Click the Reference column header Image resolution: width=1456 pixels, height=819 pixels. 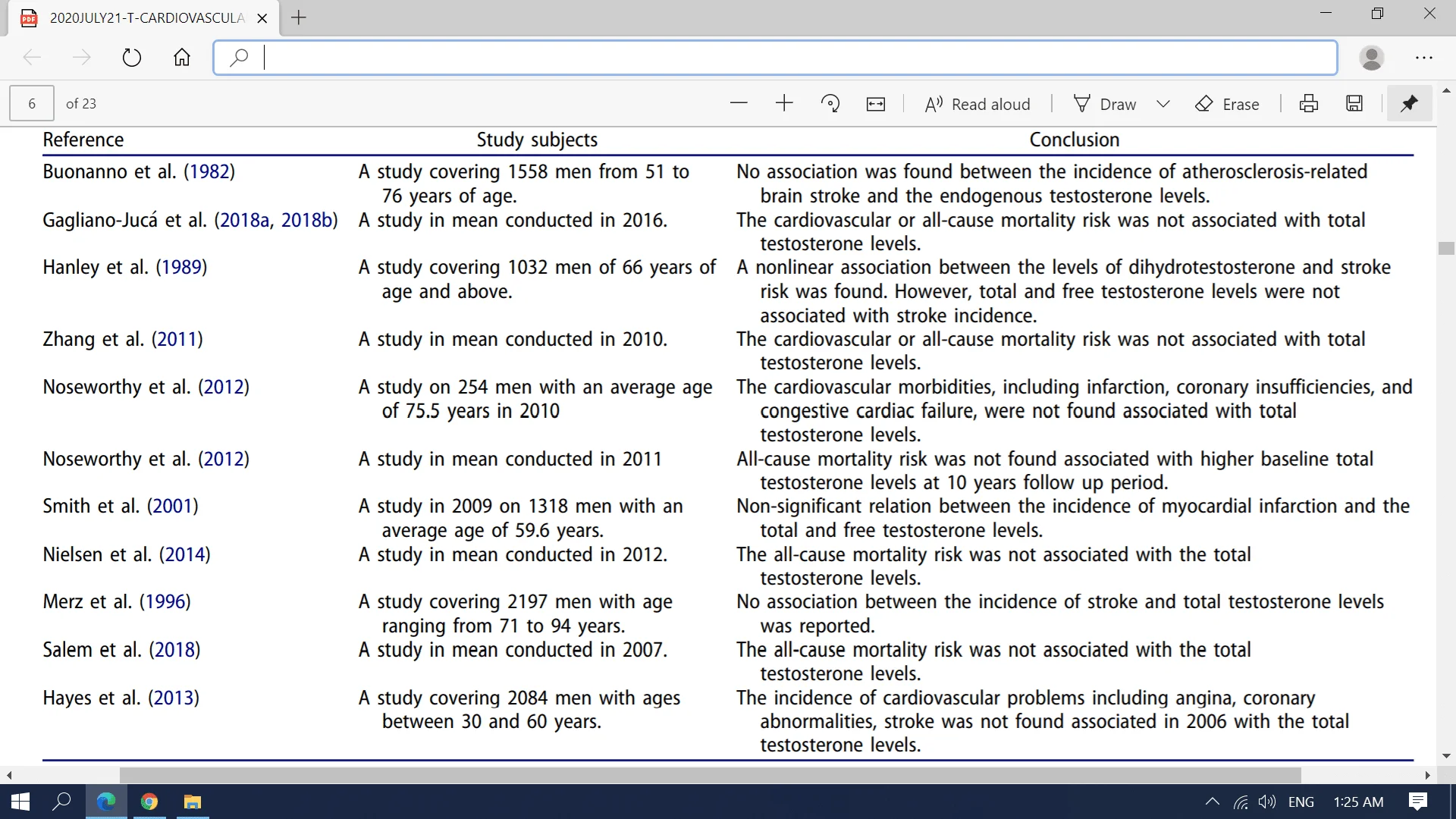click(x=83, y=140)
